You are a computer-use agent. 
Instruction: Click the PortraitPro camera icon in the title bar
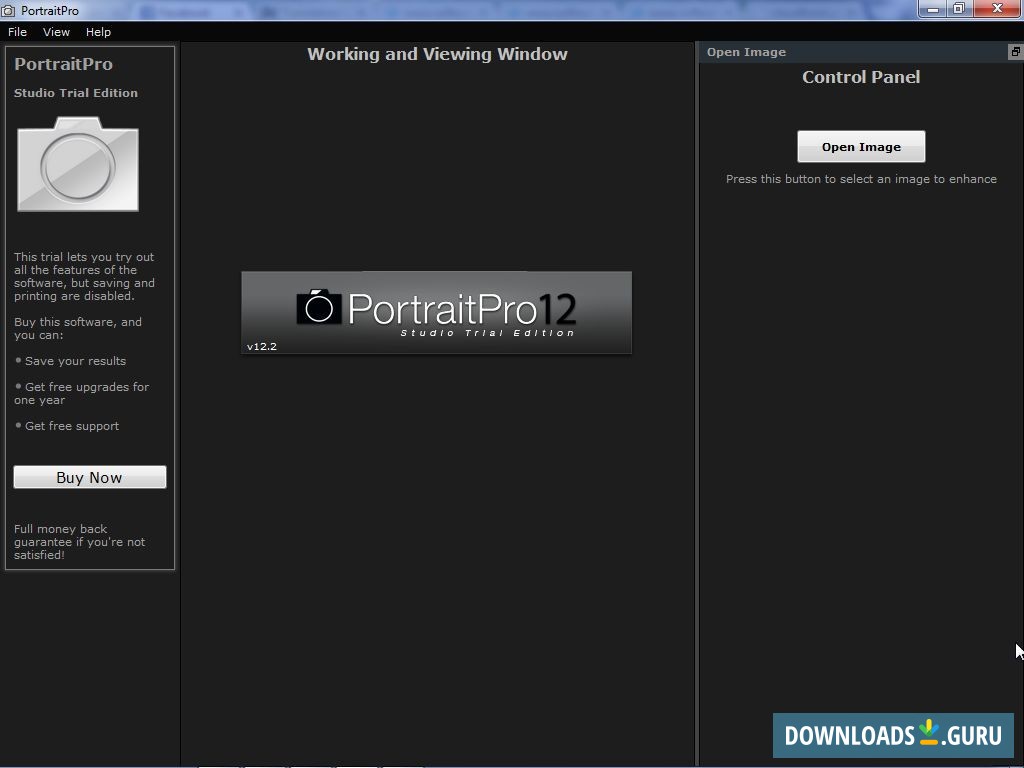10,10
